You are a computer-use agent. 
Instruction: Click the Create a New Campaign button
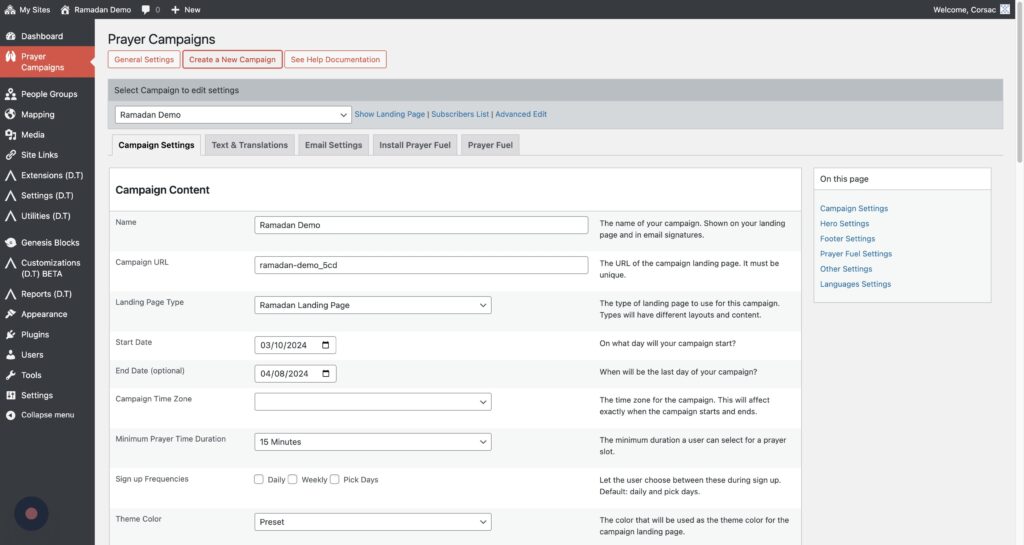232,59
